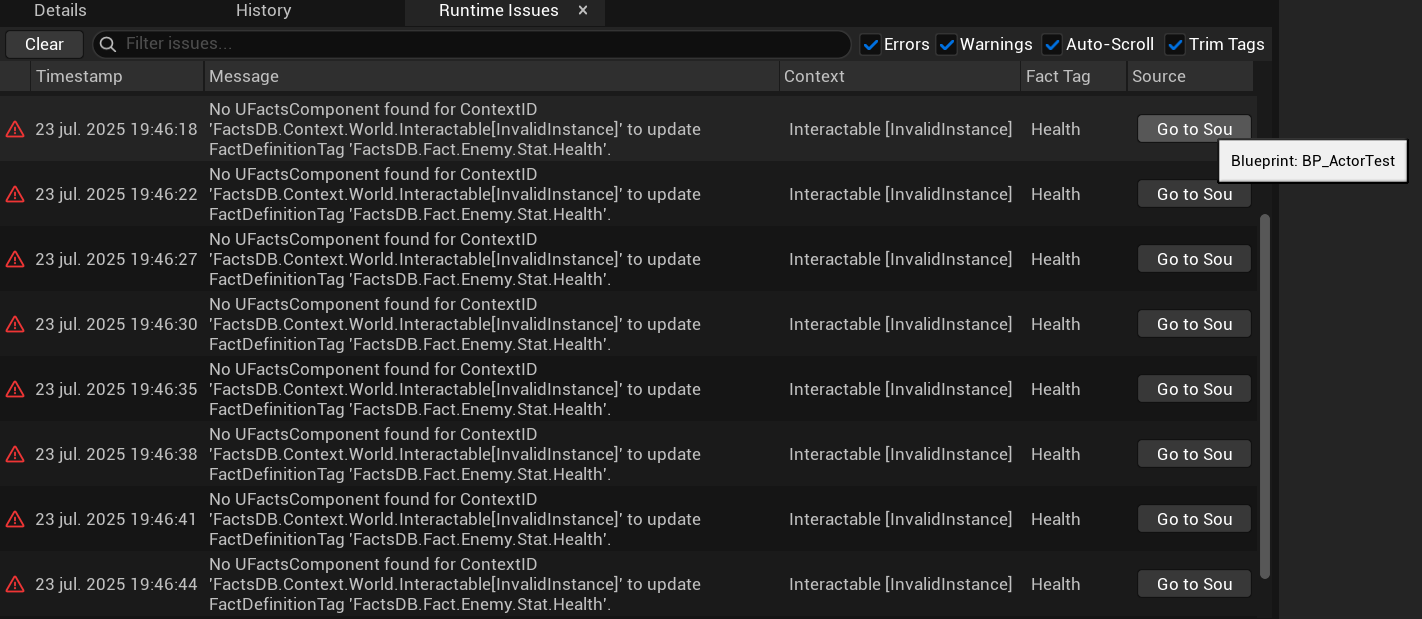1422x619 pixels.
Task: Click warning icon for 19:46:18 row
Action: [x=15, y=129]
